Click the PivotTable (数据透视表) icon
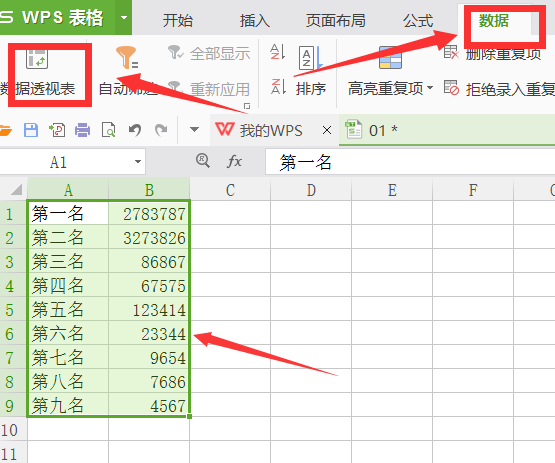Viewport: 555px width, 463px height. (37, 59)
